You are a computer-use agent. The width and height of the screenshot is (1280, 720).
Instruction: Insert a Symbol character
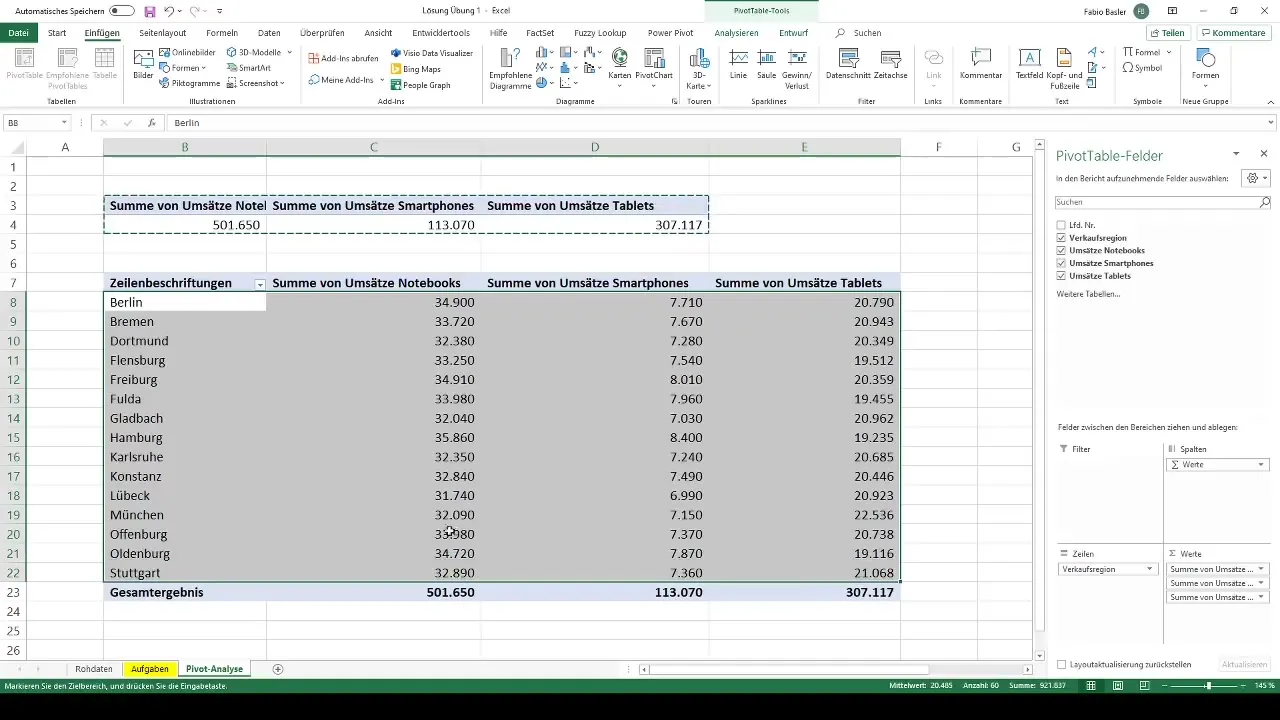point(1142,68)
